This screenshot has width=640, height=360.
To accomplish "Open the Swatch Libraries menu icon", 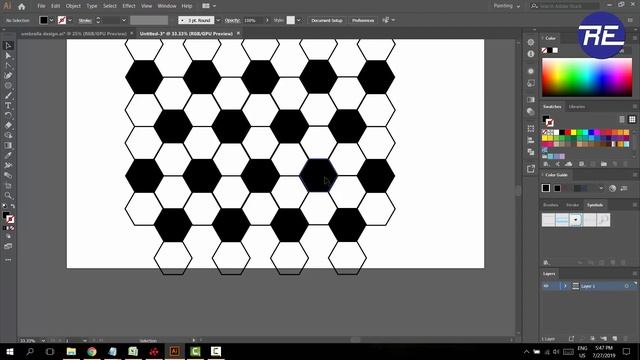I will click(x=546, y=164).
